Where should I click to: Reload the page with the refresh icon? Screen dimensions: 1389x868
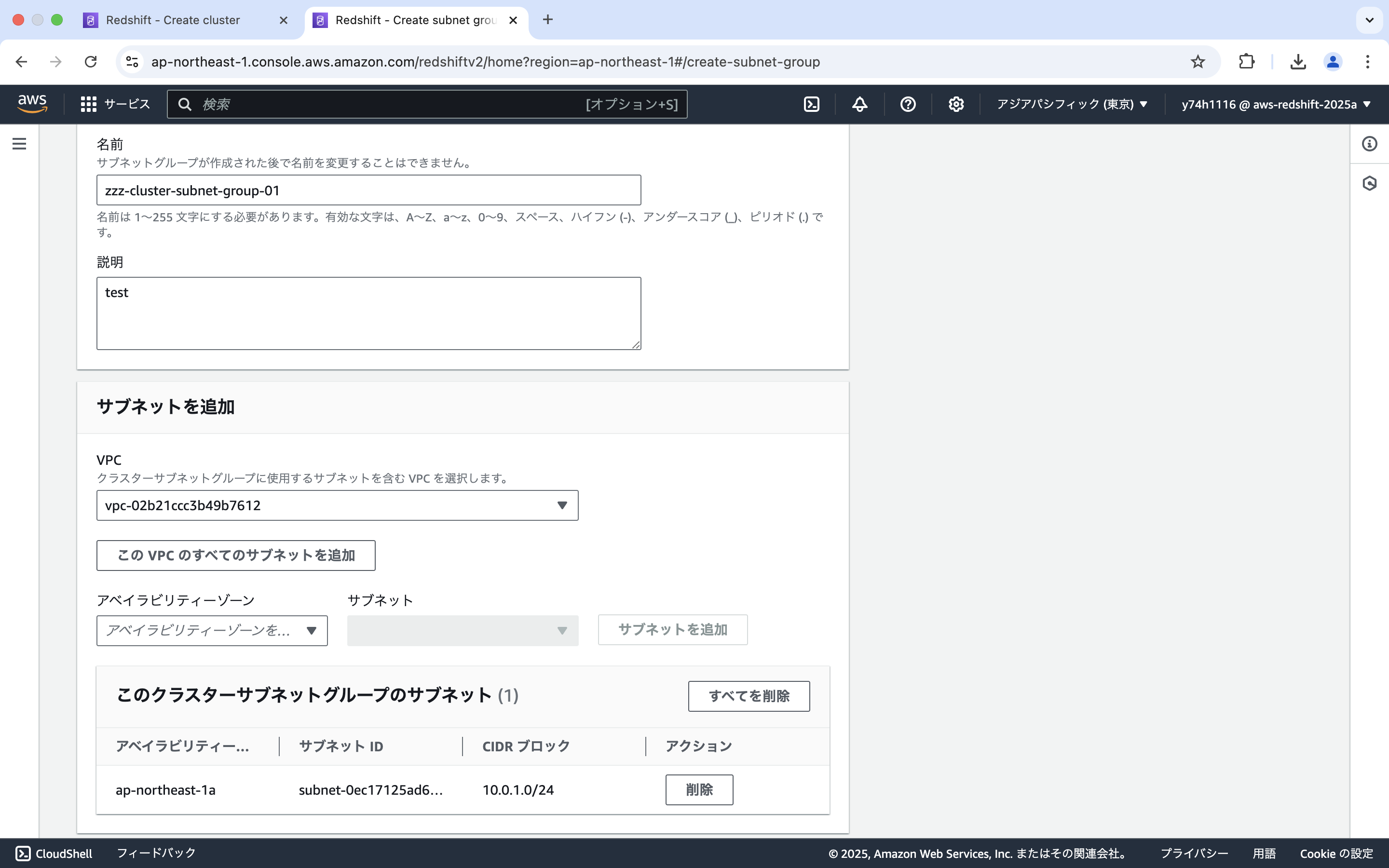click(91, 61)
